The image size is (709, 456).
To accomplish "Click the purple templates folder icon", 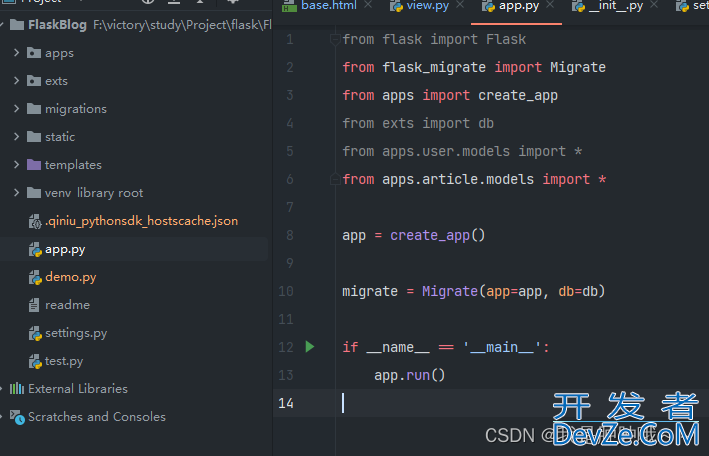I will coord(34,165).
